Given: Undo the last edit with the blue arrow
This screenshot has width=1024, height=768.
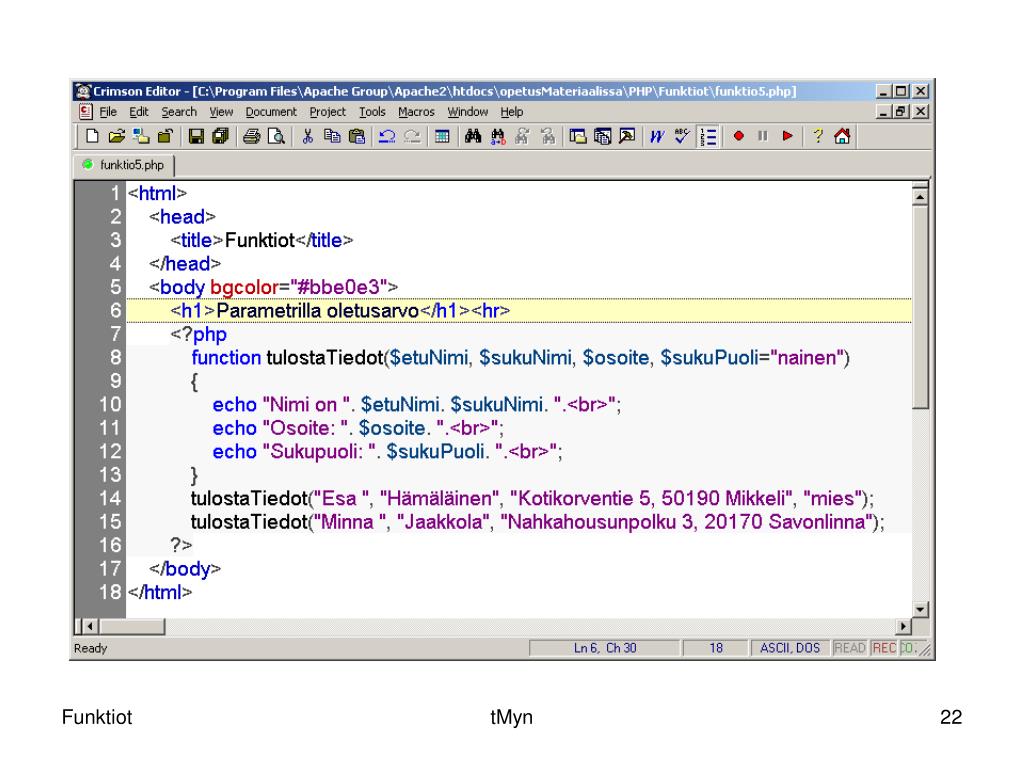Looking at the screenshot, I should tap(387, 136).
